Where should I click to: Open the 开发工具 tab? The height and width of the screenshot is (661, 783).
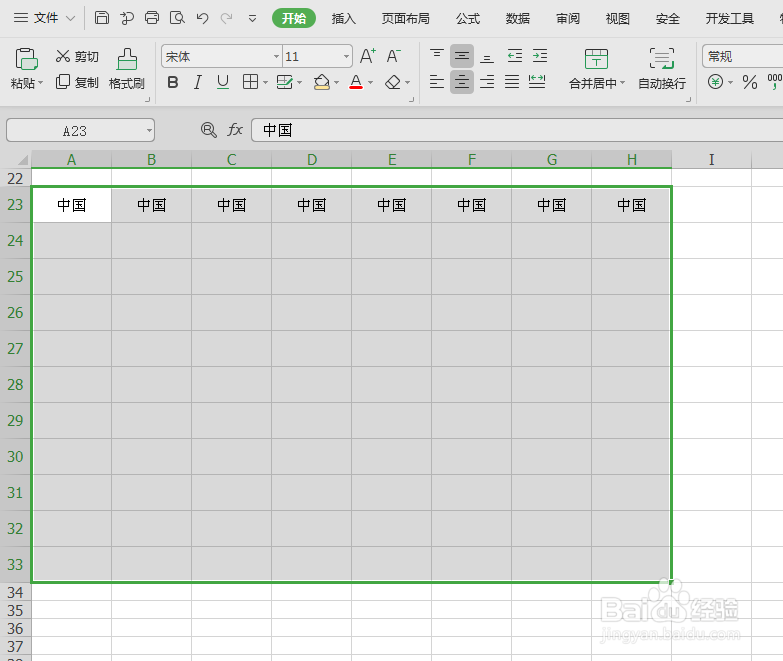tap(730, 18)
